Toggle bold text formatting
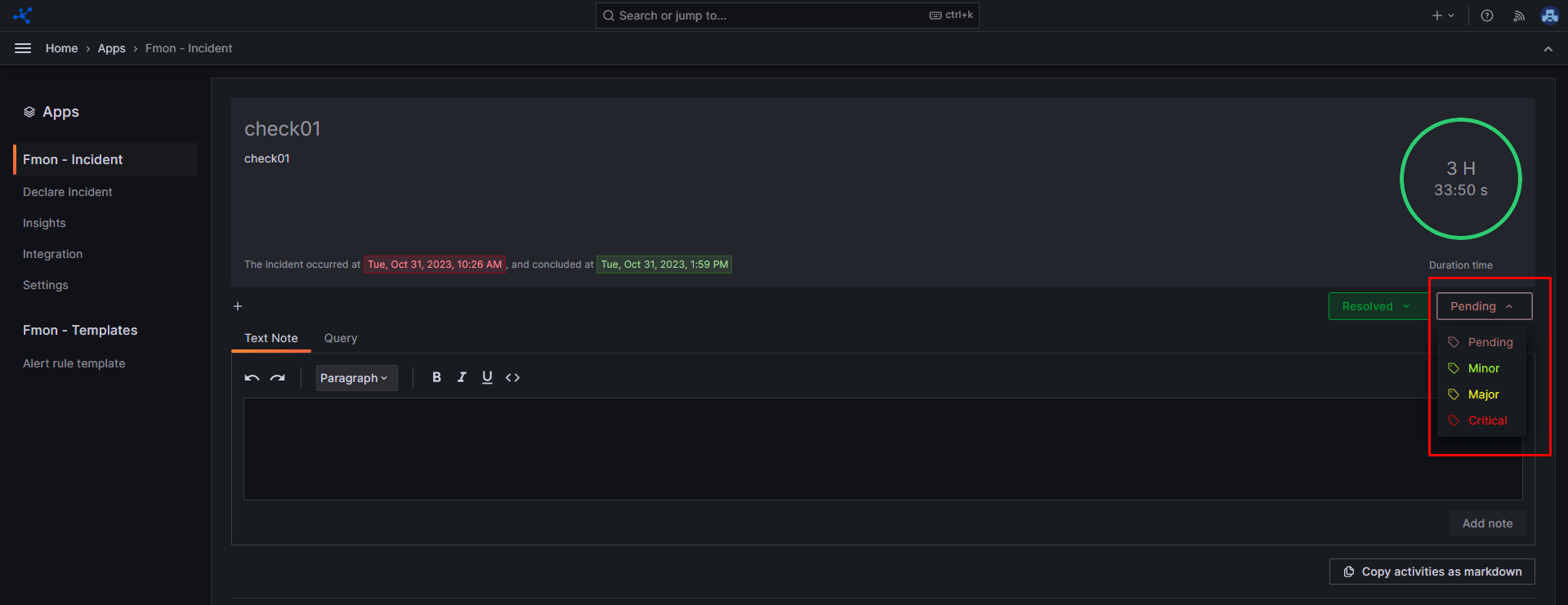1568x605 pixels. pyautogui.click(x=436, y=377)
